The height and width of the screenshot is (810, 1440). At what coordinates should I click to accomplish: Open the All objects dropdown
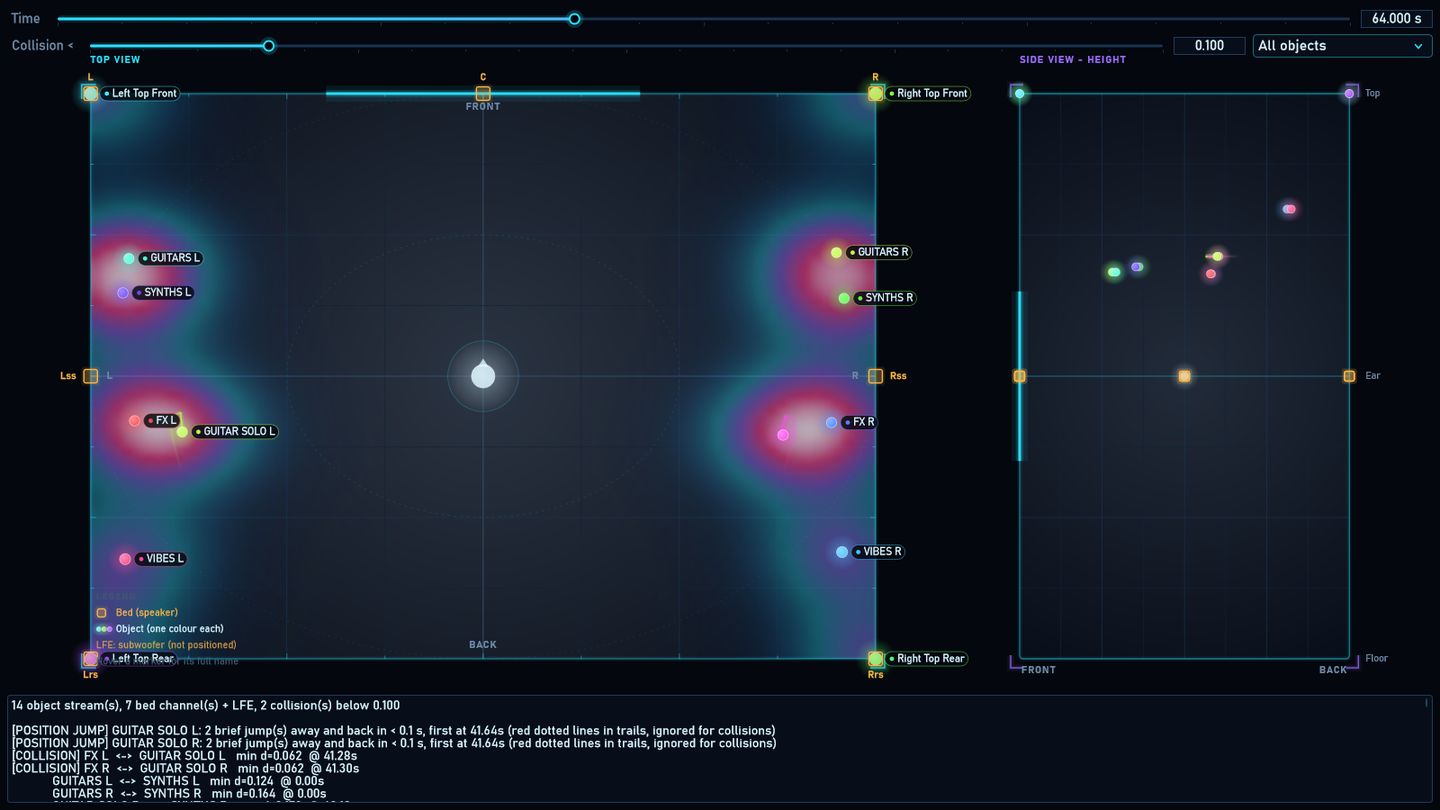(1342, 46)
